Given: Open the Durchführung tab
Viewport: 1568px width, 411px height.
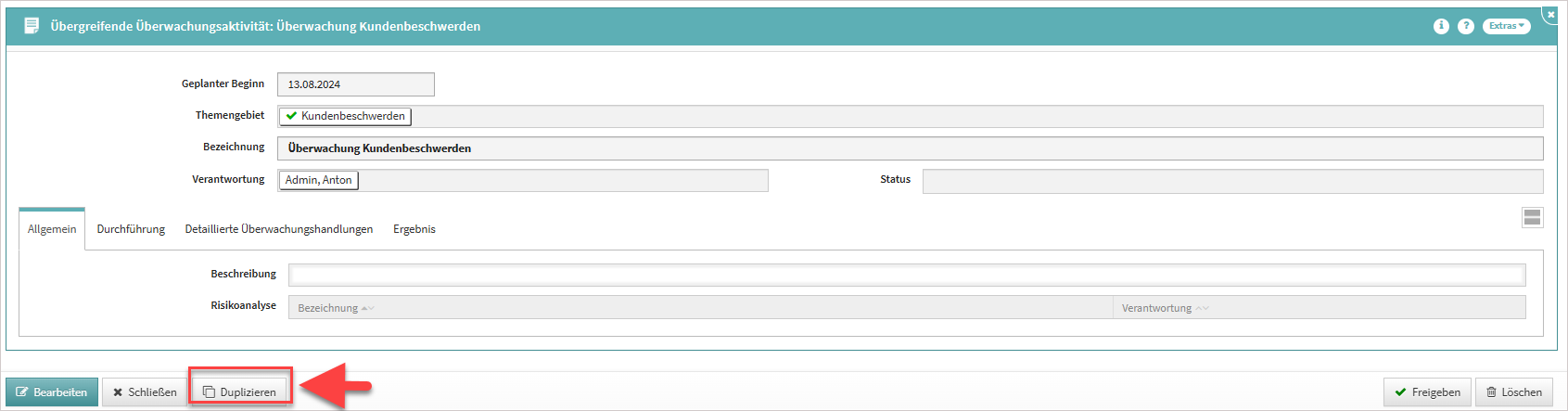Looking at the screenshot, I should 131,229.
